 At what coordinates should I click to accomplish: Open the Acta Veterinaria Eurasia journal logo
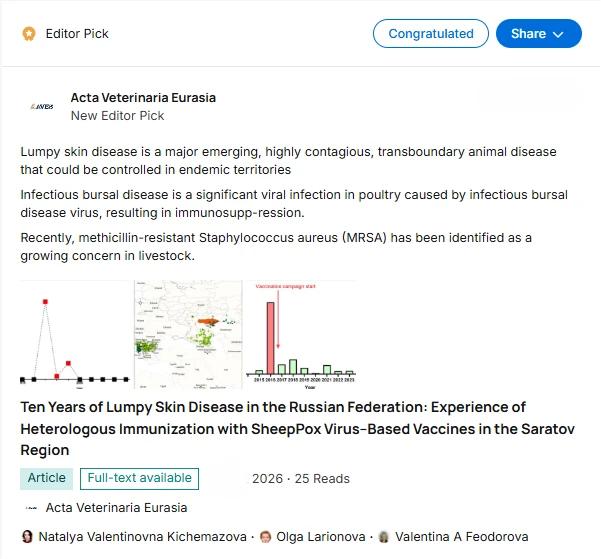(42, 107)
